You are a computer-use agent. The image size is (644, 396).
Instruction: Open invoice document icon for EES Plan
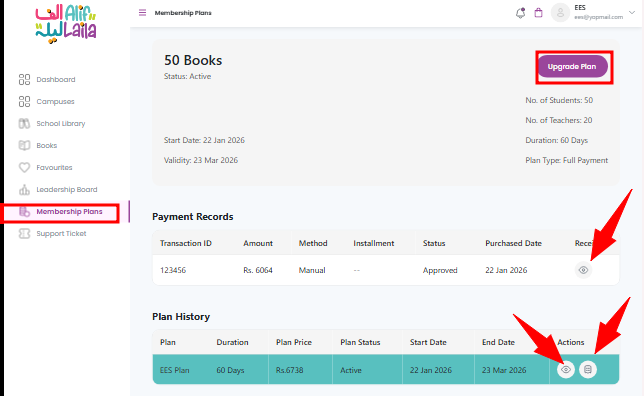(588, 369)
